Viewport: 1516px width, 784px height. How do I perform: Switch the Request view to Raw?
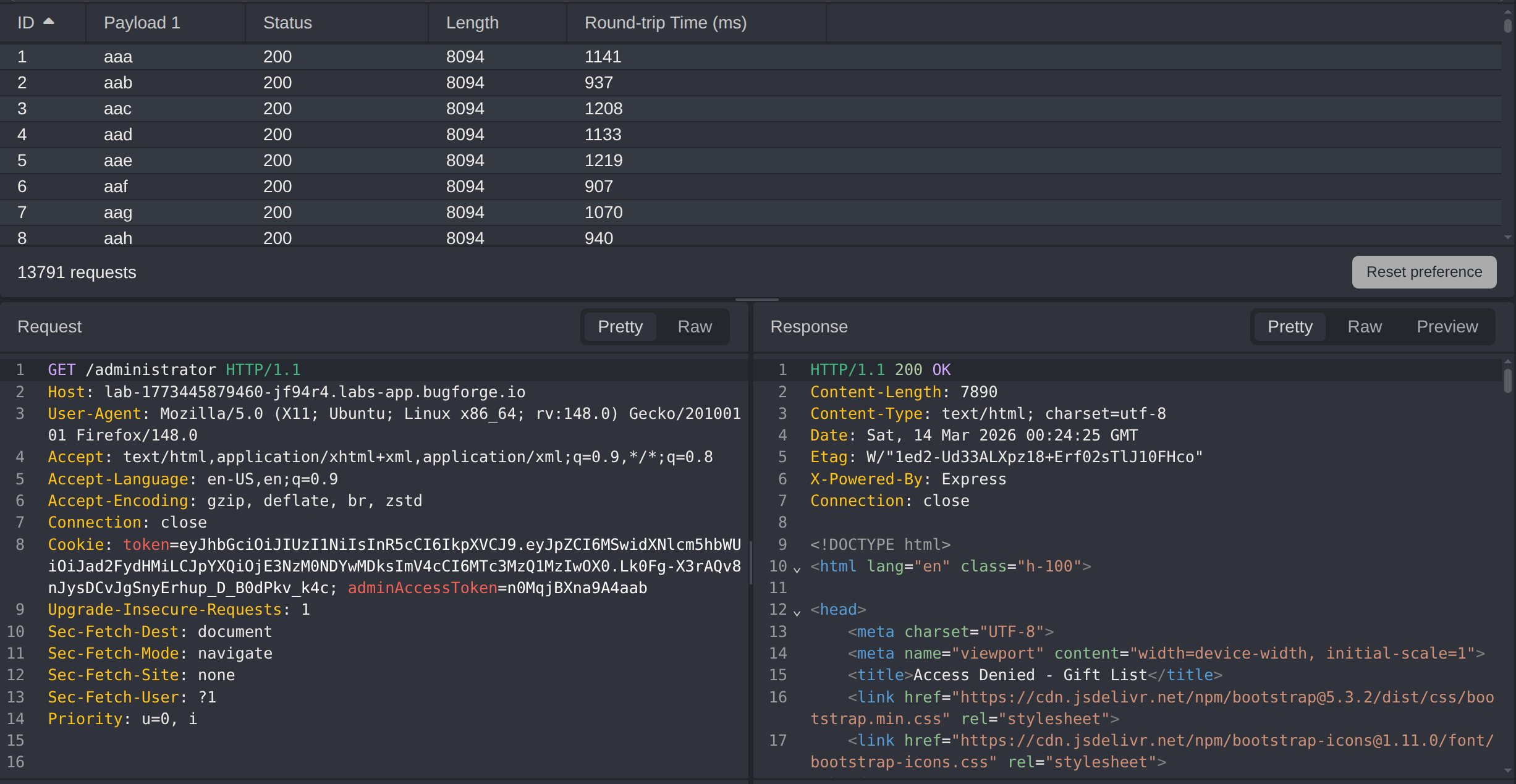[694, 327]
